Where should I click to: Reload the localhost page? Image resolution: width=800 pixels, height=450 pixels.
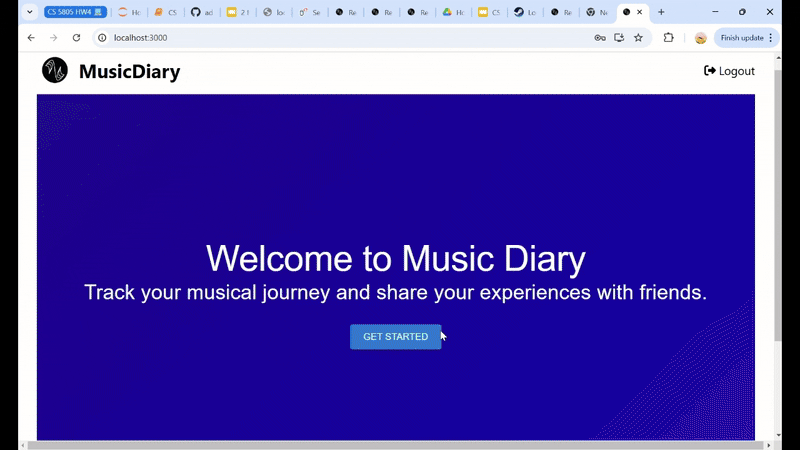coord(77,38)
